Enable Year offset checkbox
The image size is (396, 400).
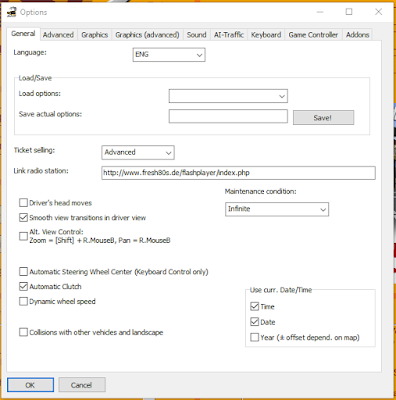254,337
